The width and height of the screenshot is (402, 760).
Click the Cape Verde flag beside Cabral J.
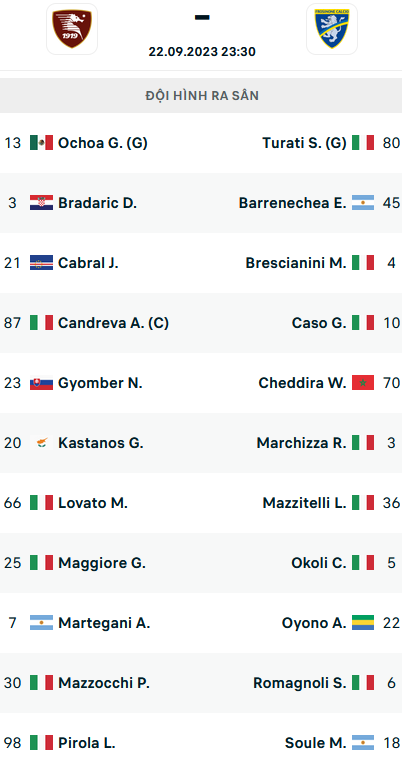click(41, 263)
